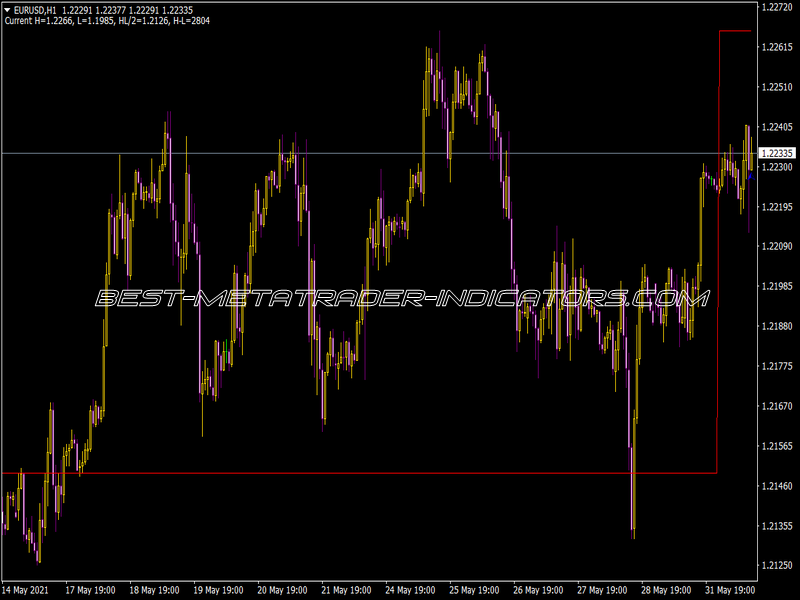The height and width of the screenshot is (600, 800).
Task: Click price level 1.22615 on the scale
Action: (777, 47)
